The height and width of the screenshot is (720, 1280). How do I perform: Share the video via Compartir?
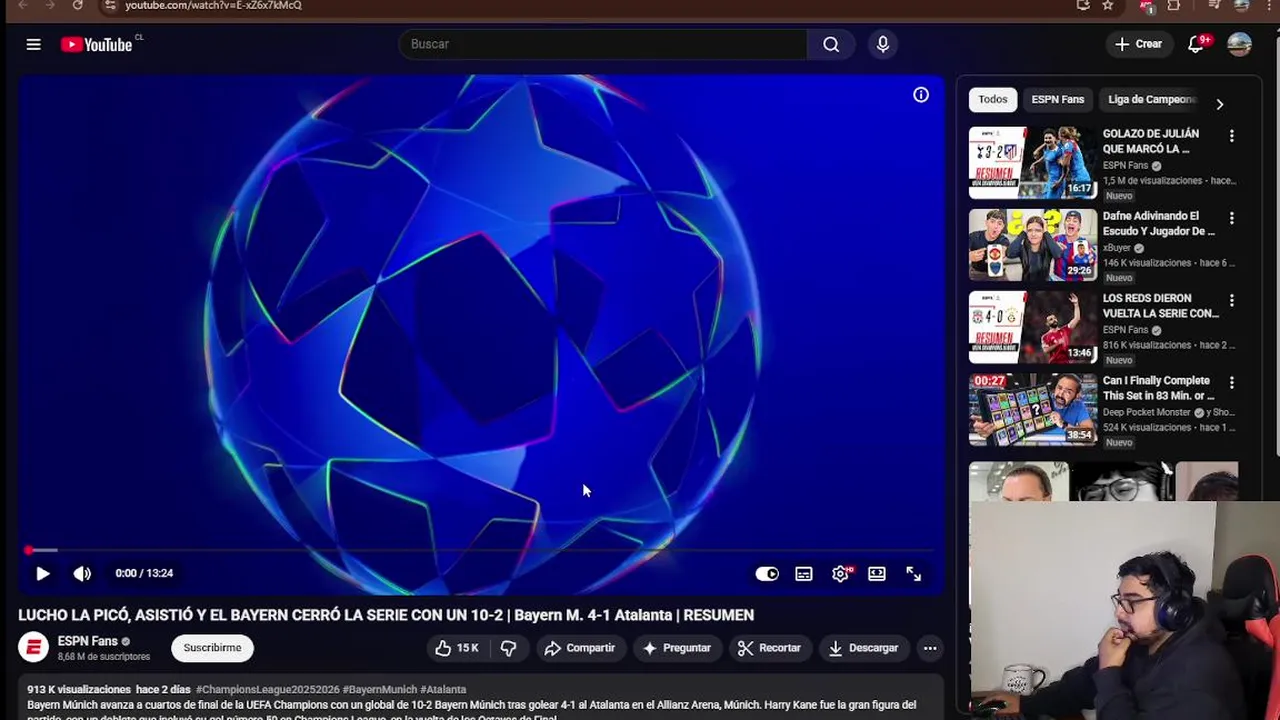580,648
